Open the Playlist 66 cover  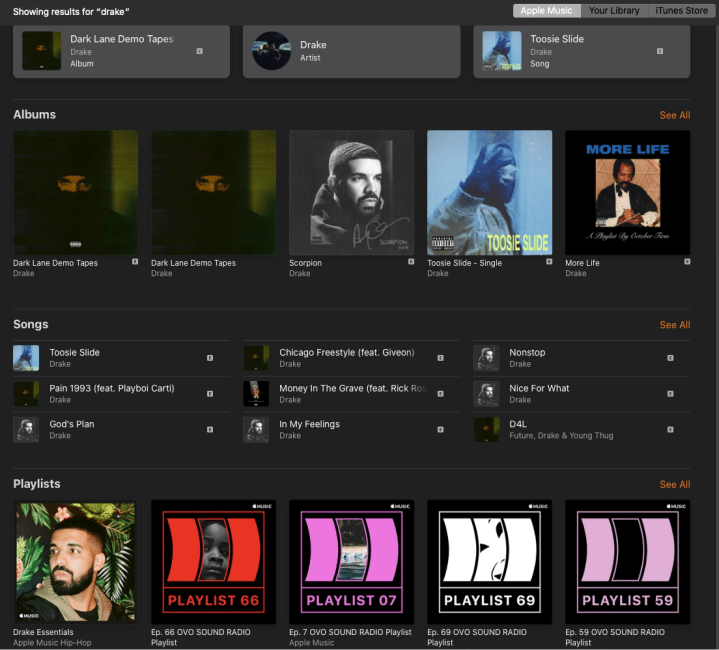point(214,562)
